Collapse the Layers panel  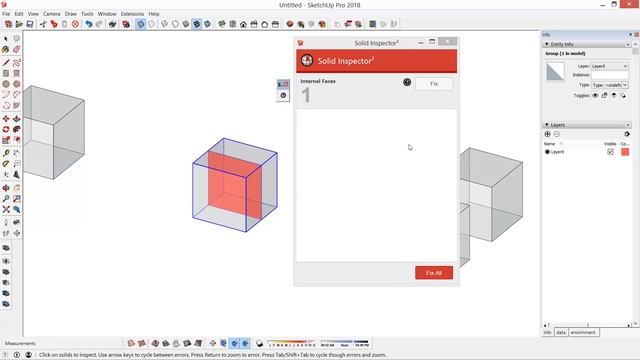547,124
